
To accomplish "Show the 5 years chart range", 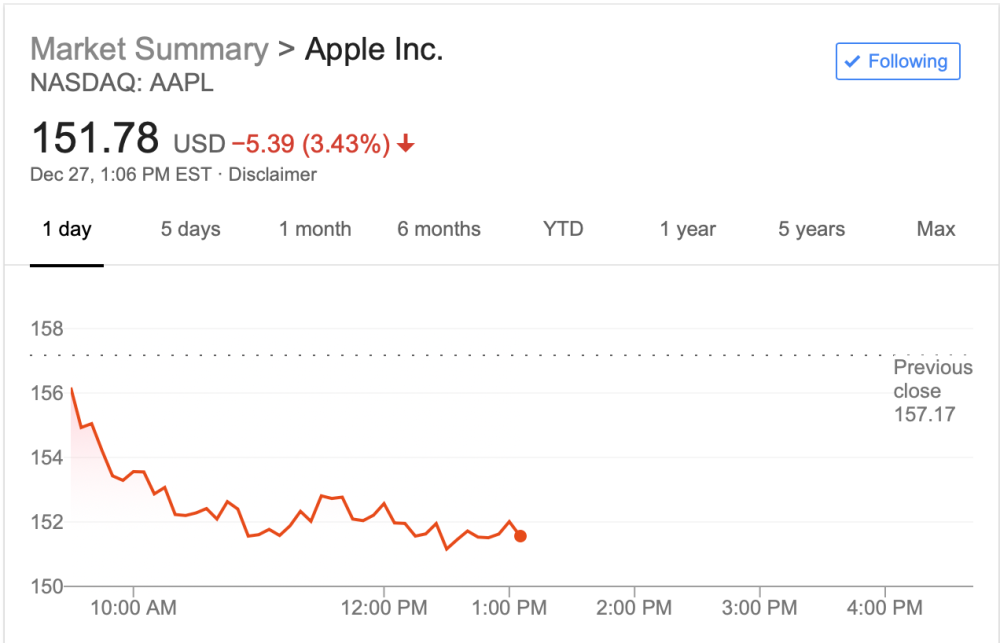I will point(811,229).
